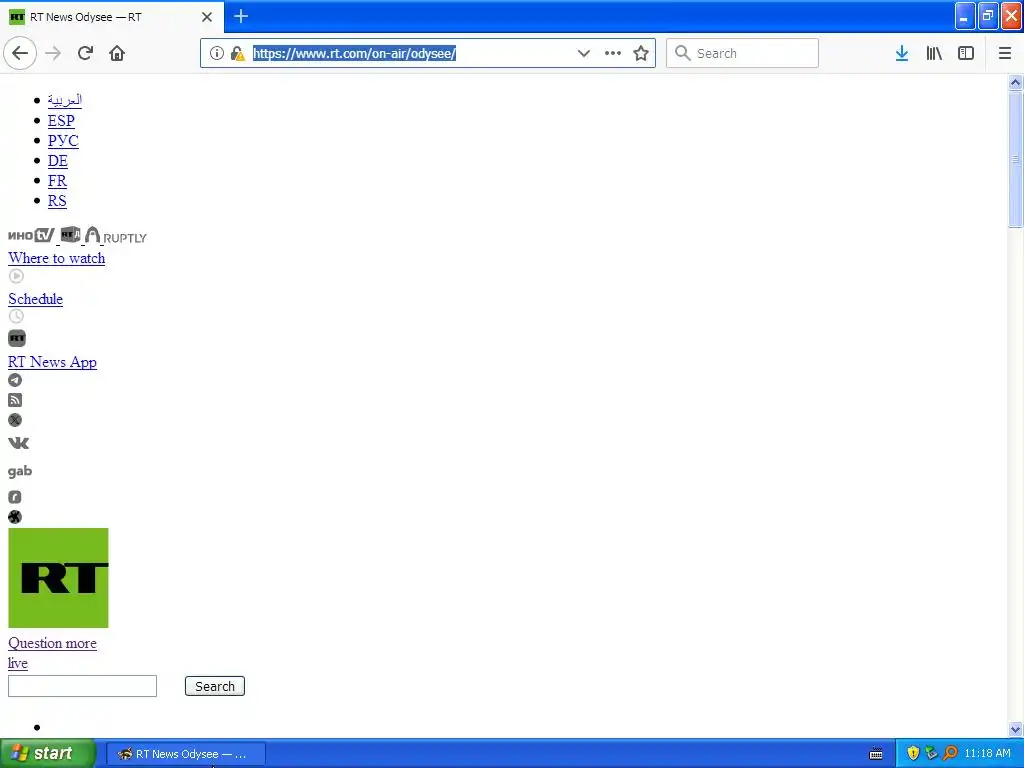The image size is (1024, 768).
Task: Bookmark this page with the star
Action: (x=641, y=53)
